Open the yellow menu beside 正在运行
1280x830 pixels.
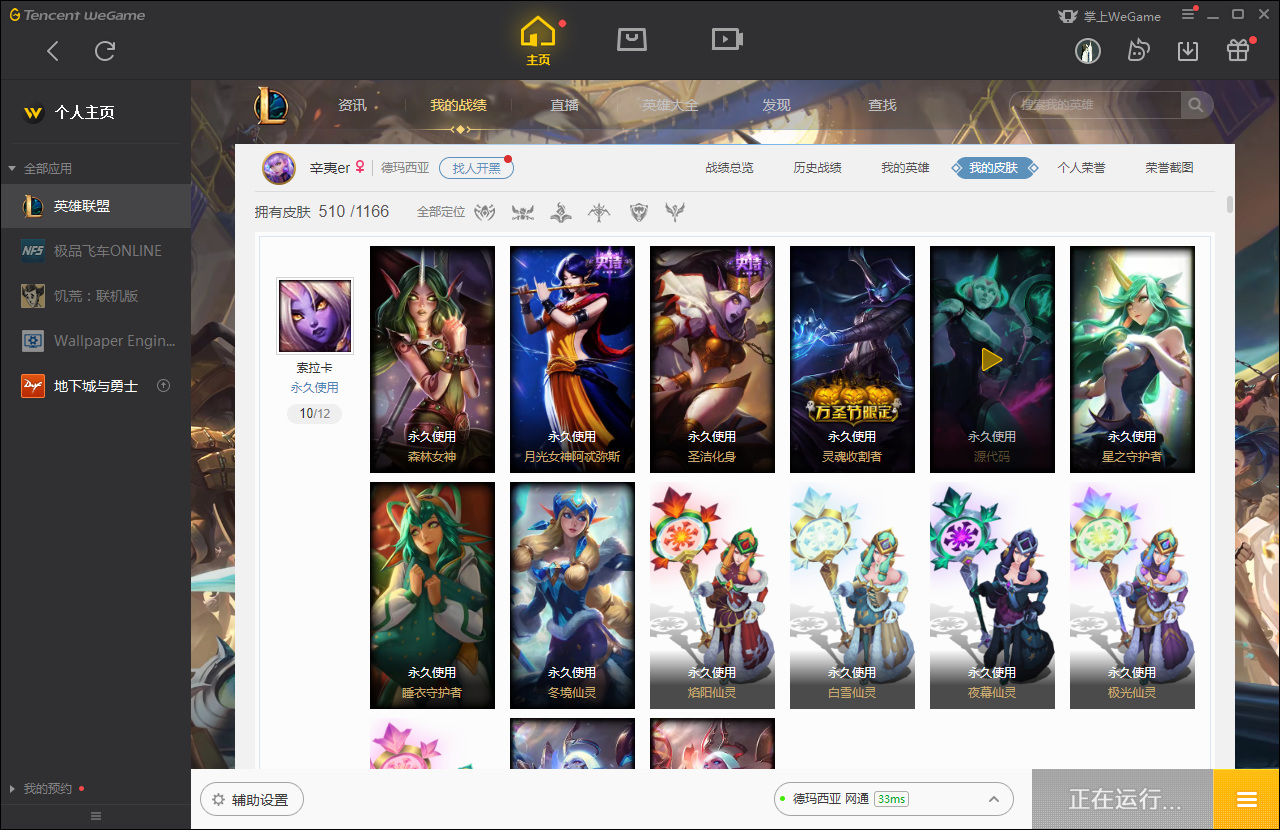pos(1246,799)
